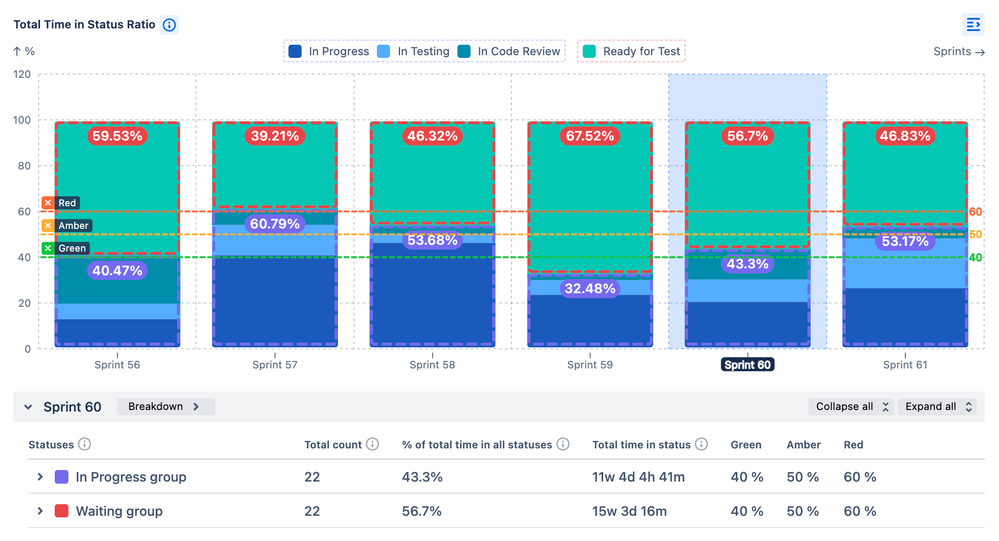The height and width of the screenshot is (541, 999).
Task: Click info icon next to Statuses header
Action: click(84, 444)
